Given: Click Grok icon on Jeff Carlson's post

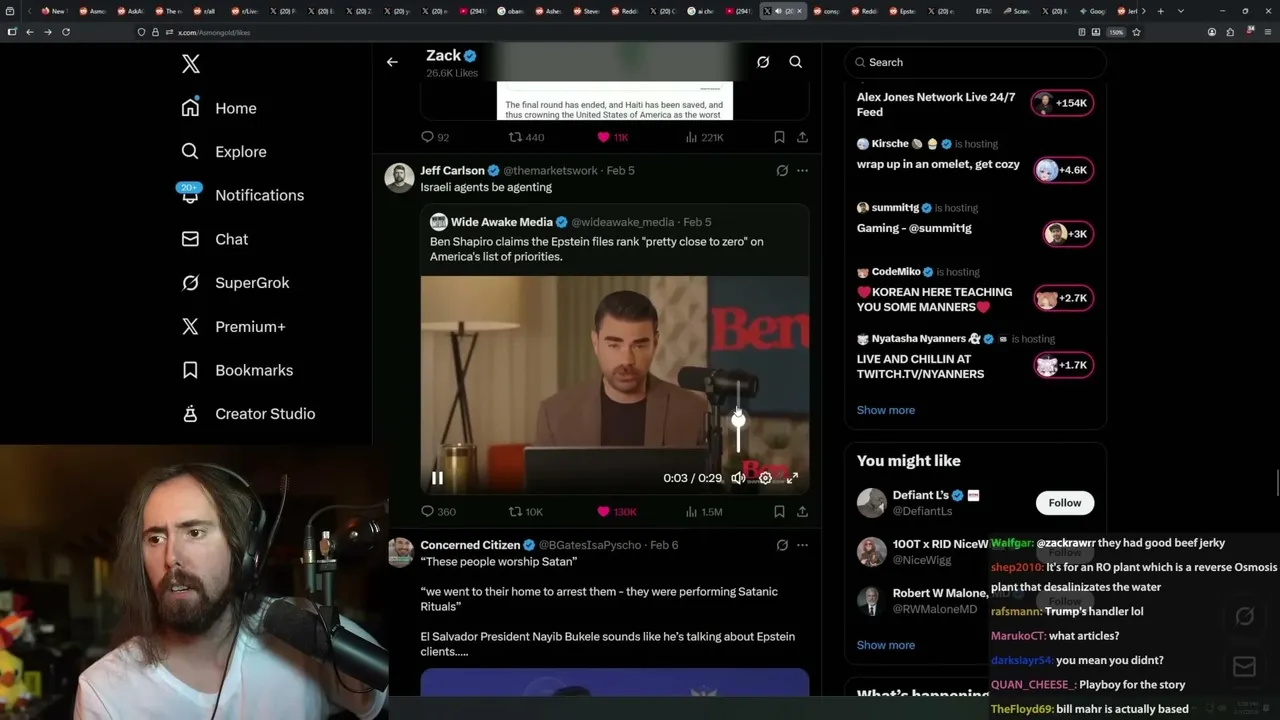Looking at the screenshot, I should 782,171.
